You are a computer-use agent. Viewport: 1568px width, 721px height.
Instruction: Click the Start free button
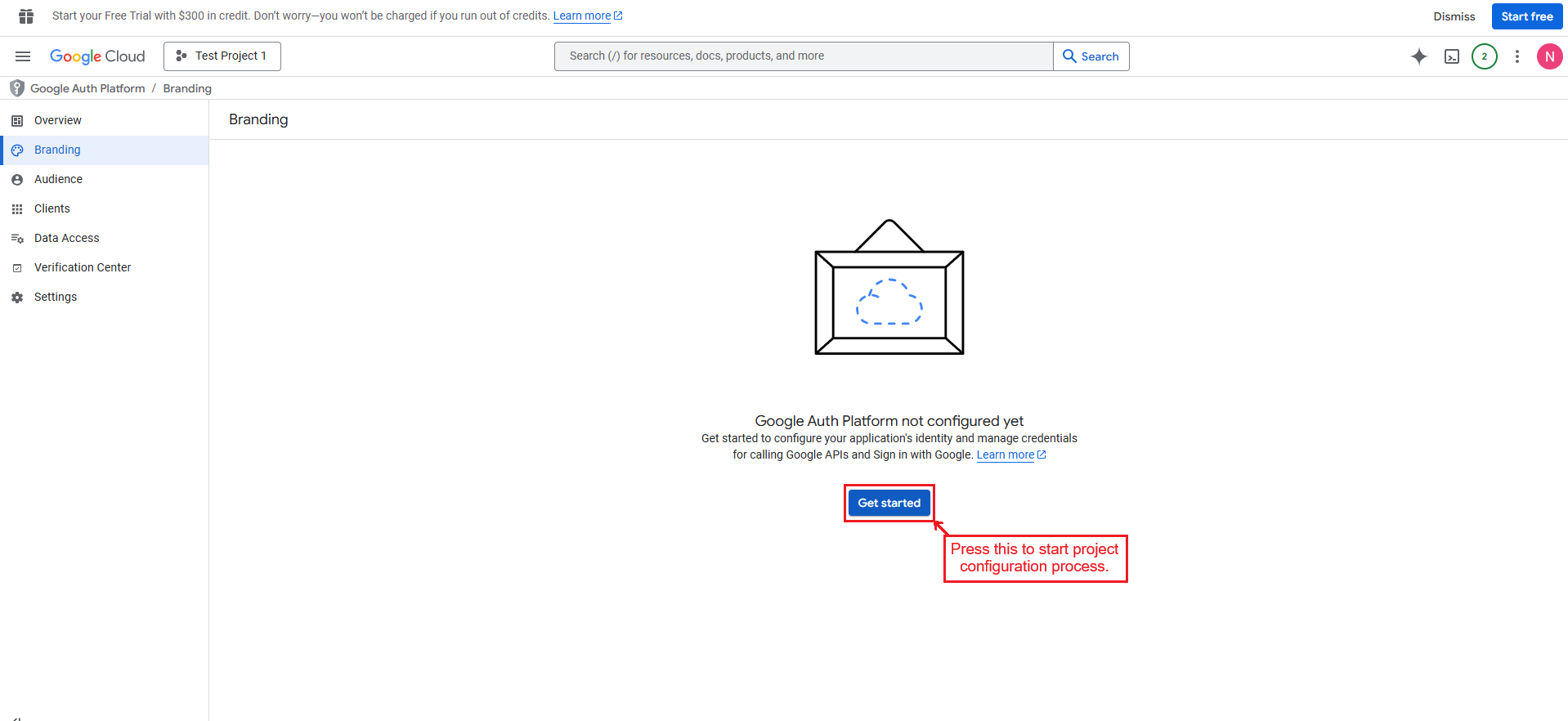click(1526, 16)
